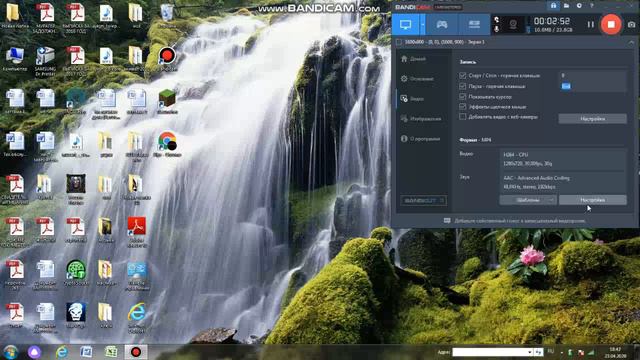The height and width of the screenshot is (360, 640).
Task: Switch to game recording mode gamepad icon
Action: 442,24
